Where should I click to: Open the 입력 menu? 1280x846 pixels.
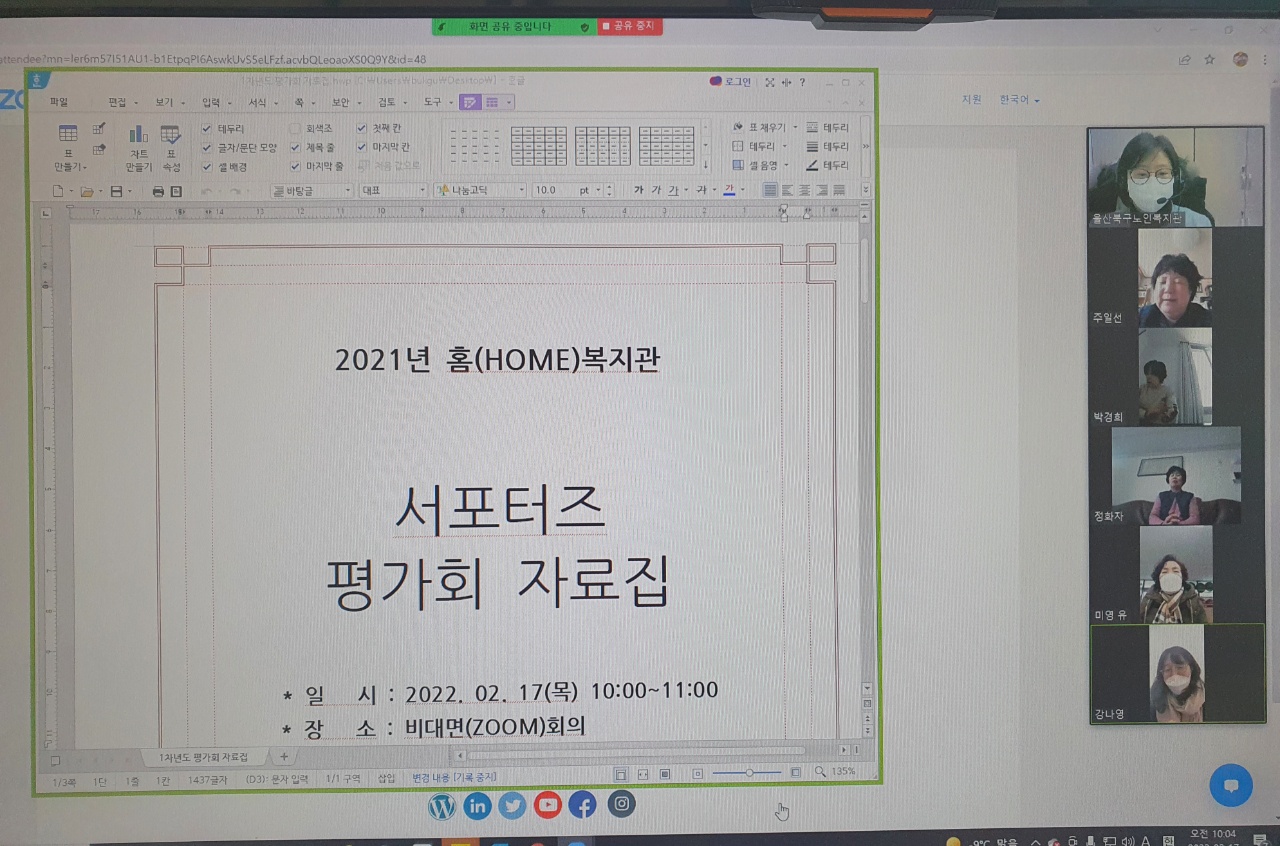tap(210, 102)
